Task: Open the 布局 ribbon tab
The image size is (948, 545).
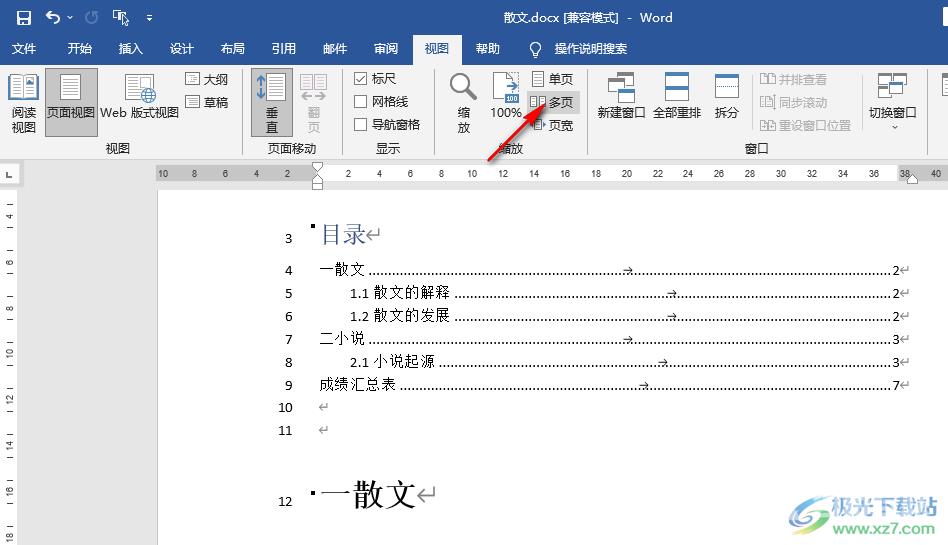Action: pos(232,48)
